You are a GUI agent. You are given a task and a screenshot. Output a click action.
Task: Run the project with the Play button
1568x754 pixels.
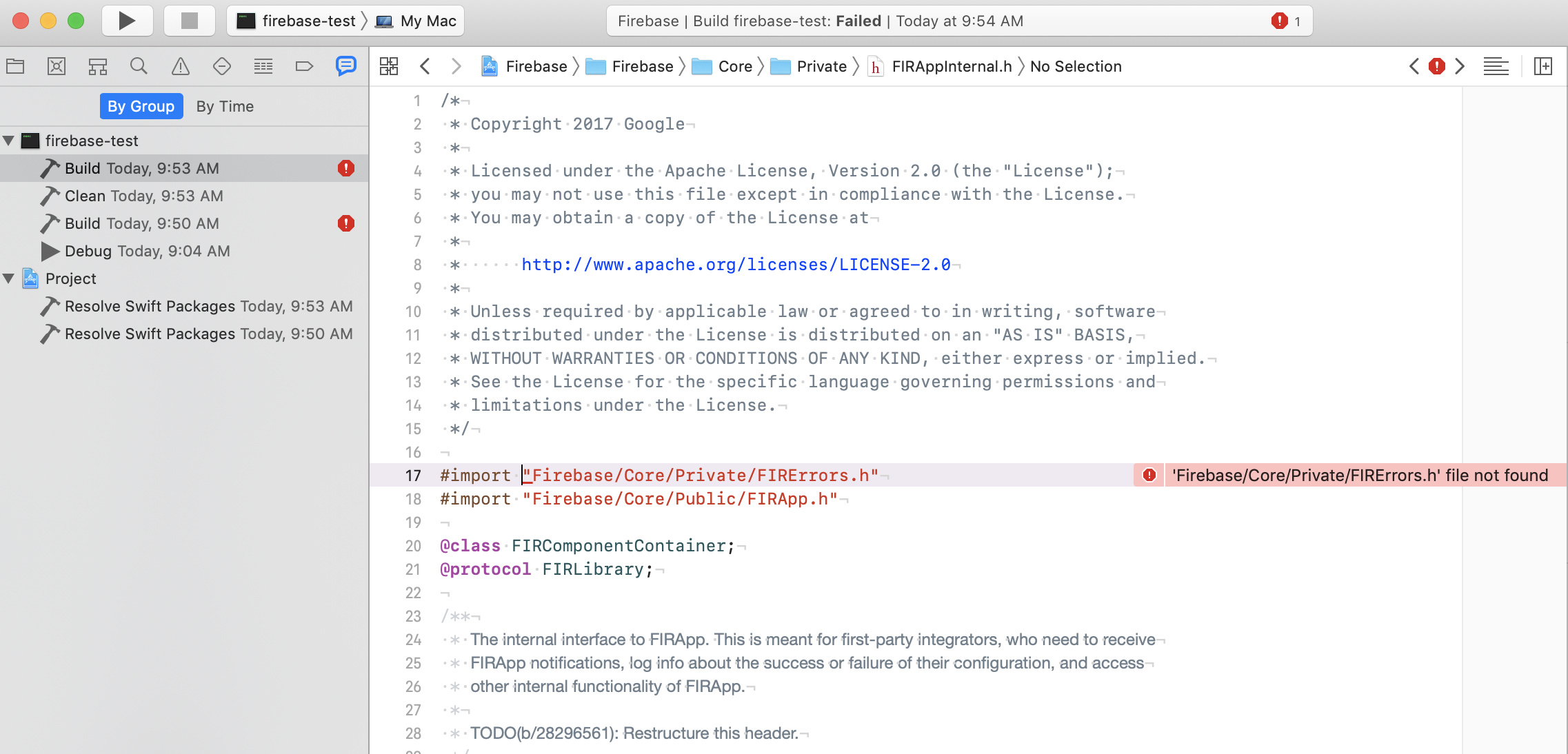coord(127,21)
